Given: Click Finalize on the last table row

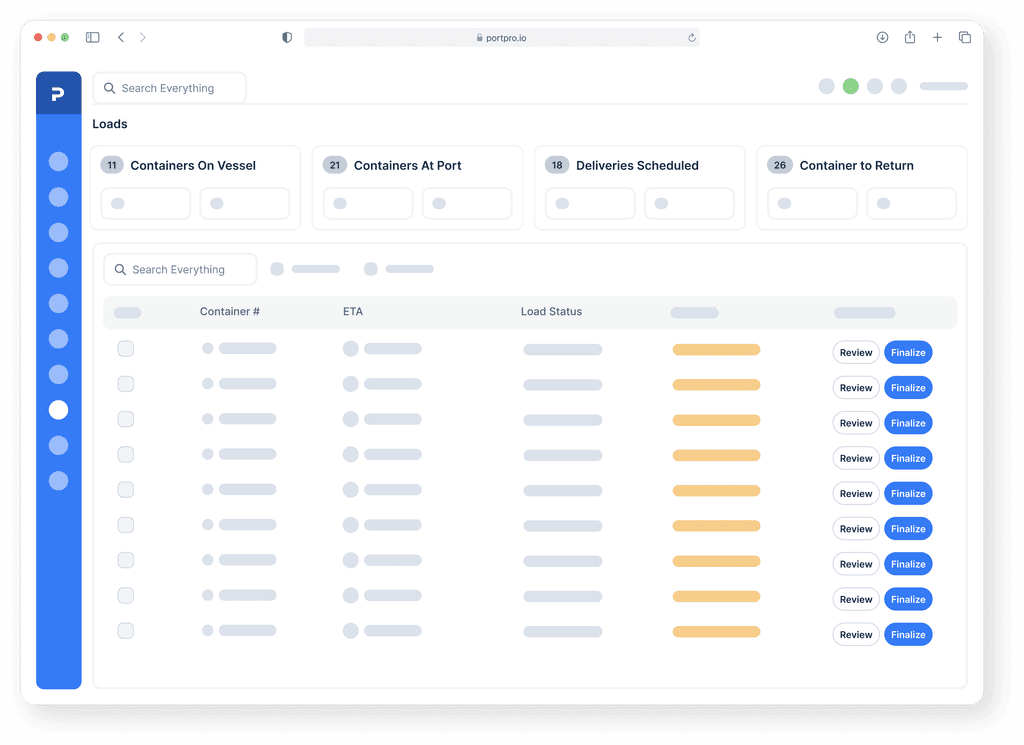Looking at the screenshot, I should click(x=908, y=634).
